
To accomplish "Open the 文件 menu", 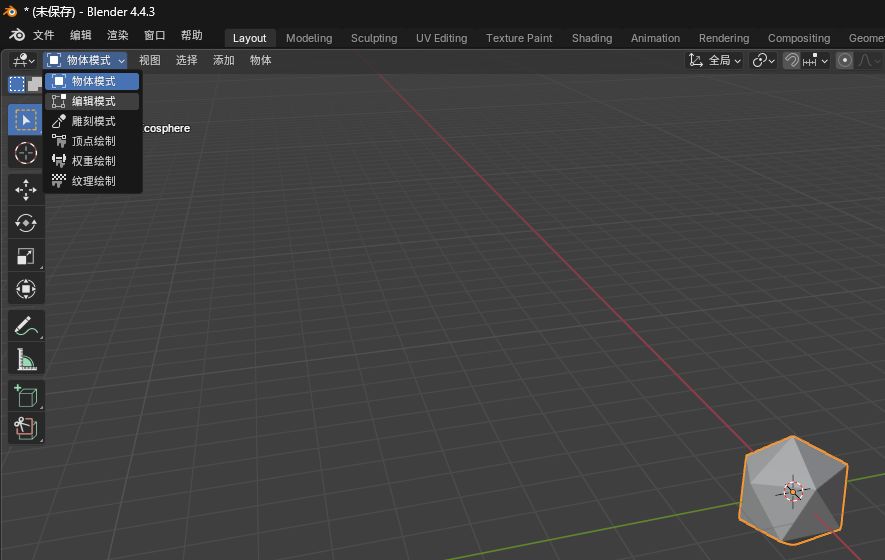I will [44, 35].
